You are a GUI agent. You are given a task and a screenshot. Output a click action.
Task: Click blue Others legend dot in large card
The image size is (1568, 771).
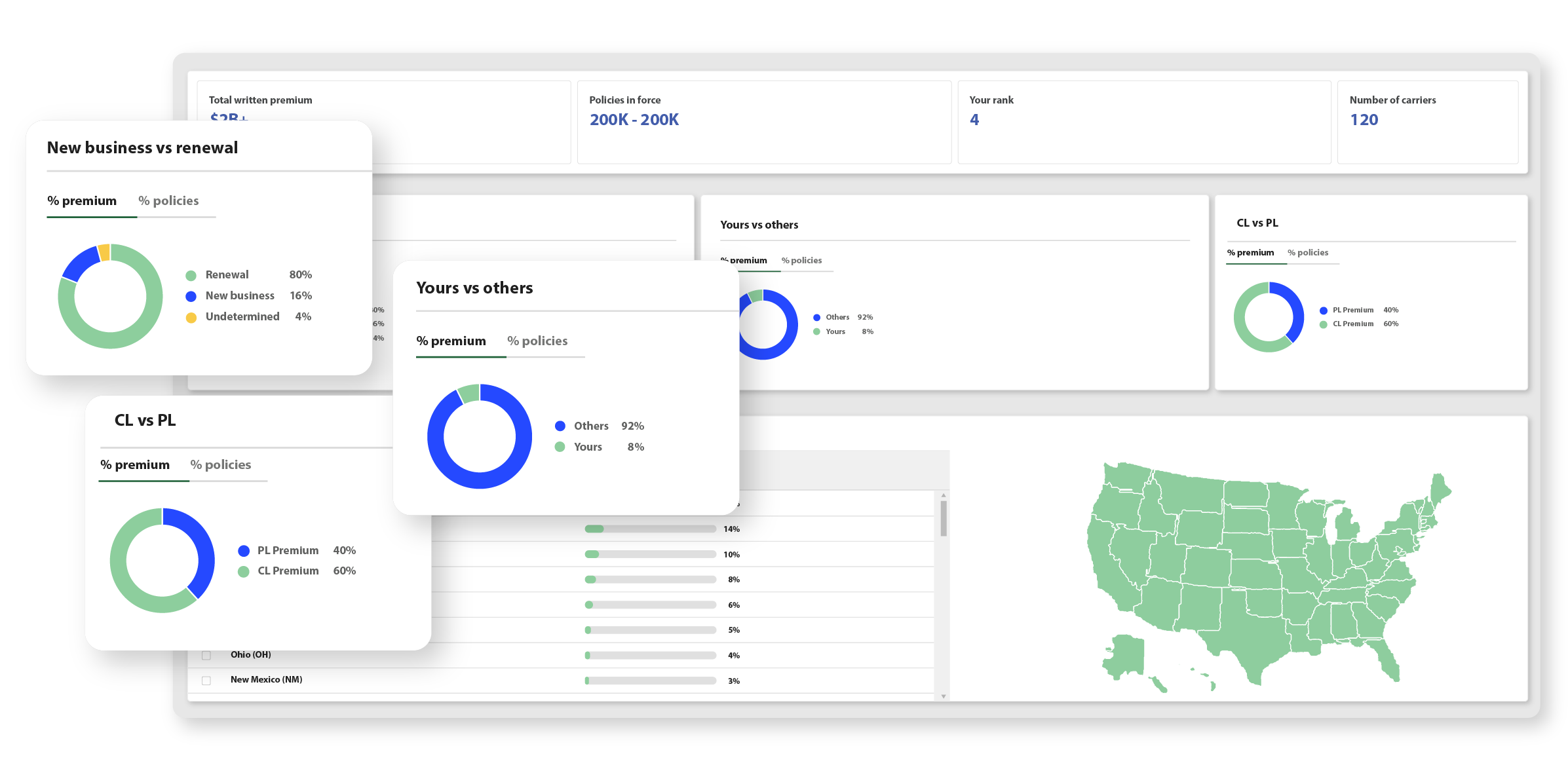[560, 426]
